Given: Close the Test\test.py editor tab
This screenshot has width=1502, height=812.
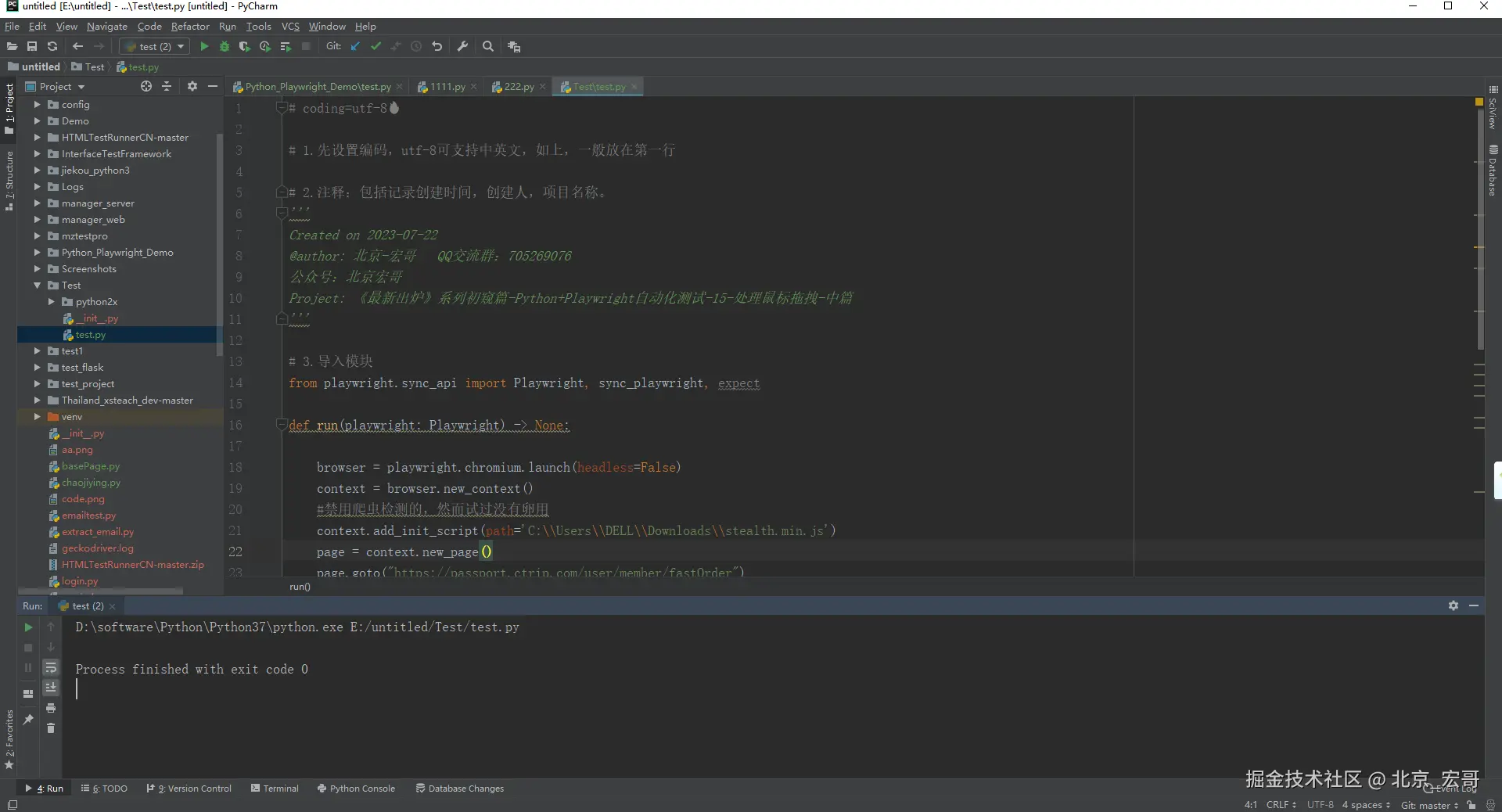Looking at the screenshot, I should click(634, 87).
